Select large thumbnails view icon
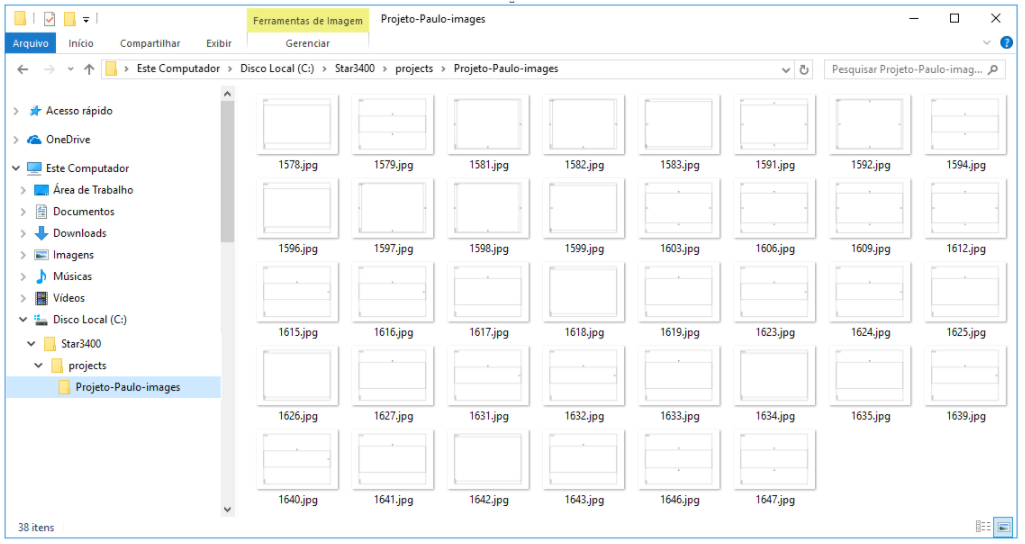The image size is (1025, 544). click(x=1003, y=526)
